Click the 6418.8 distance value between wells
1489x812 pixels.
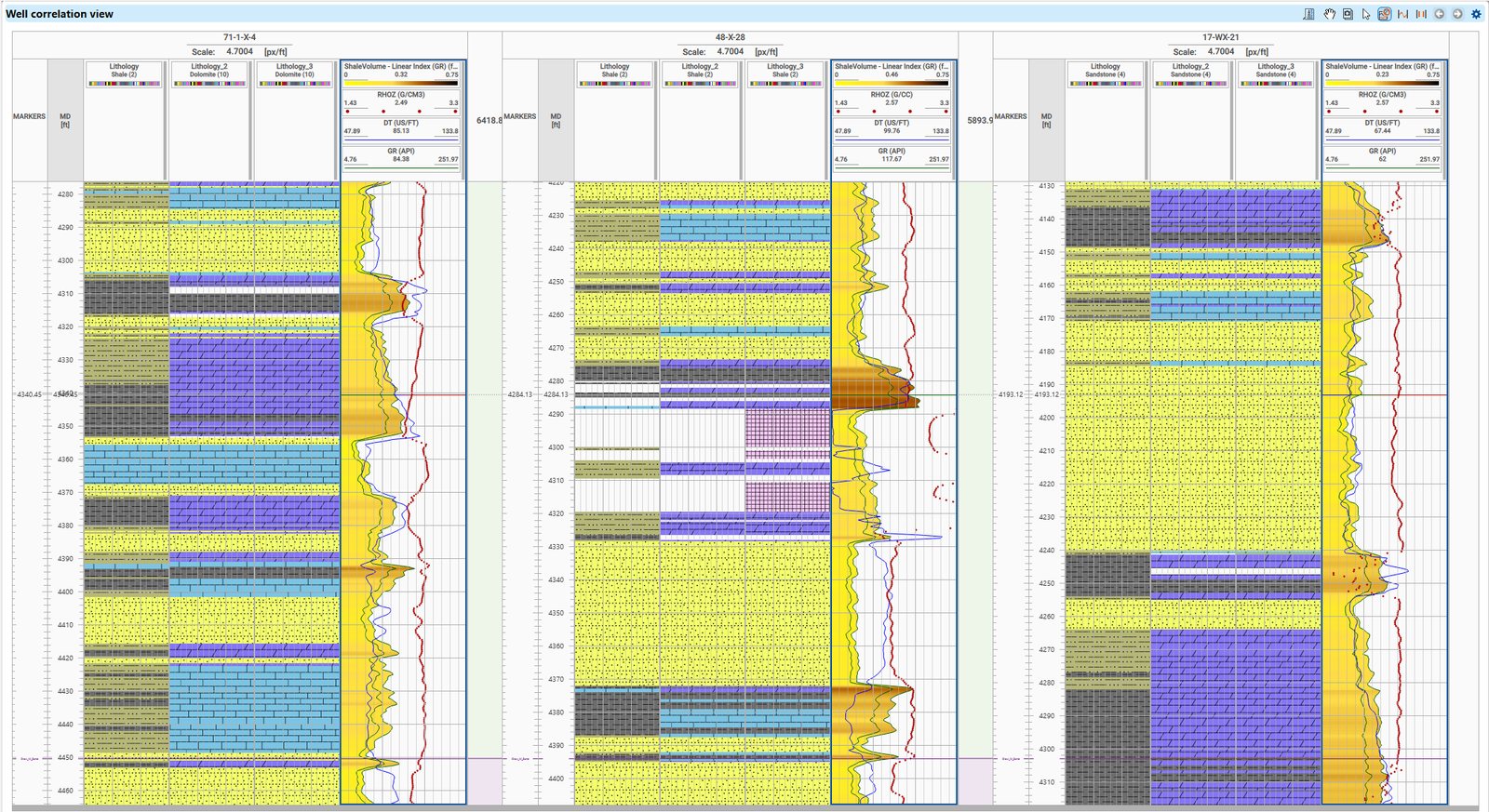coord(490,121)
